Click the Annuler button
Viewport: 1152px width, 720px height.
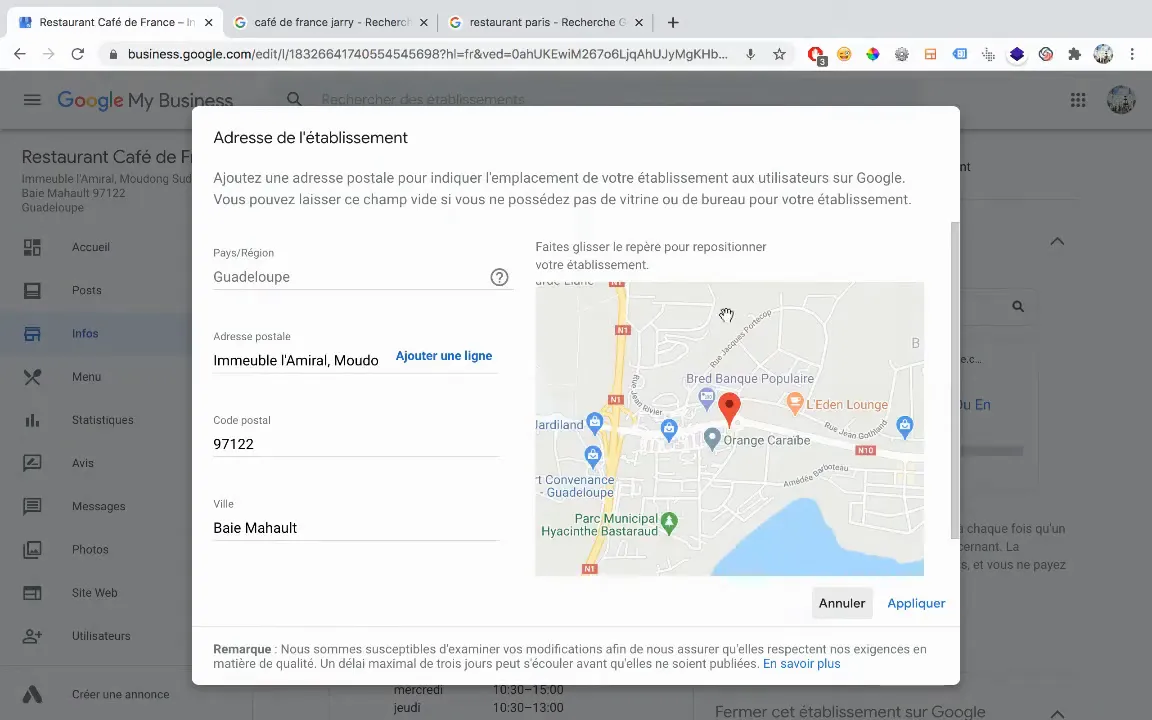tap(842, 603)
